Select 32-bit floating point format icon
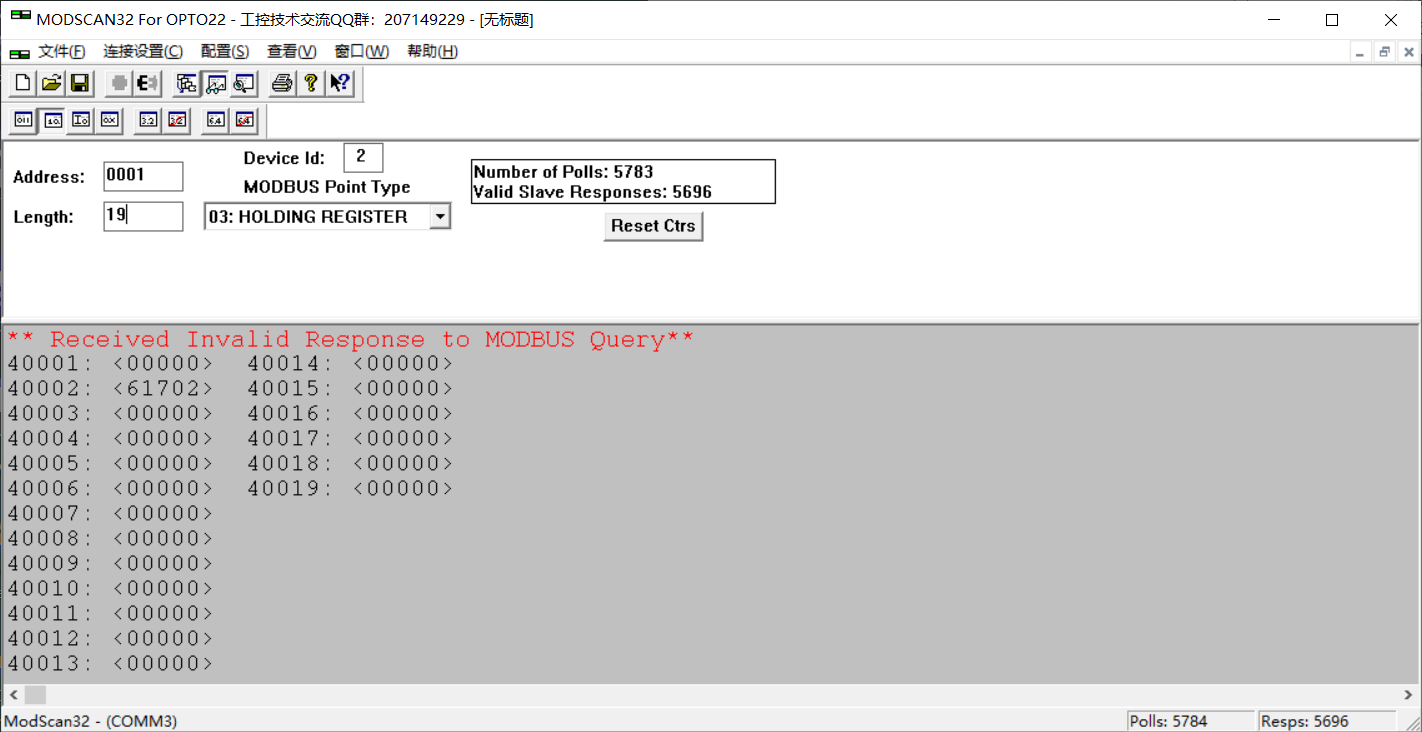 148,120
